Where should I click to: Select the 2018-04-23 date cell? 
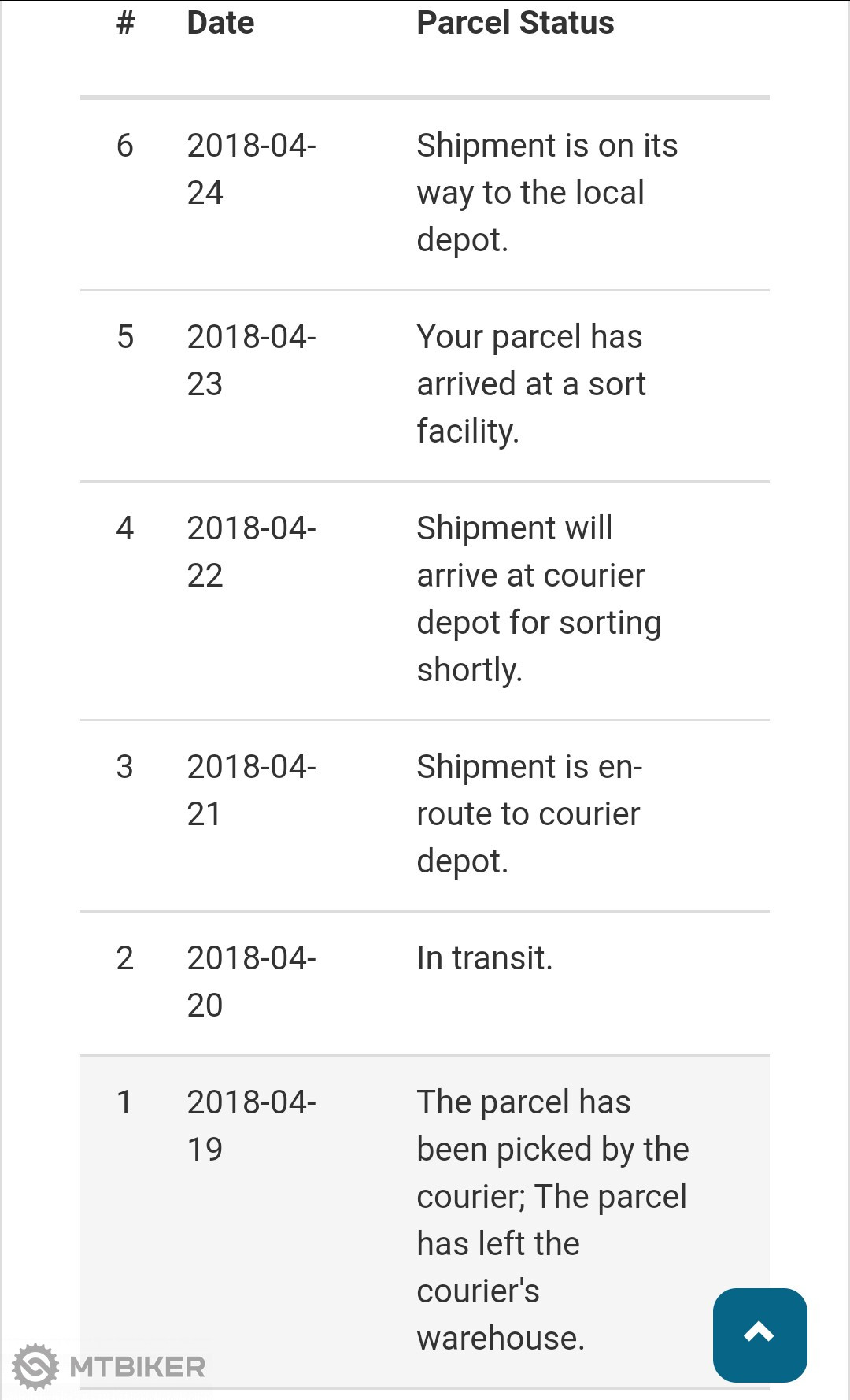point(250,360)
